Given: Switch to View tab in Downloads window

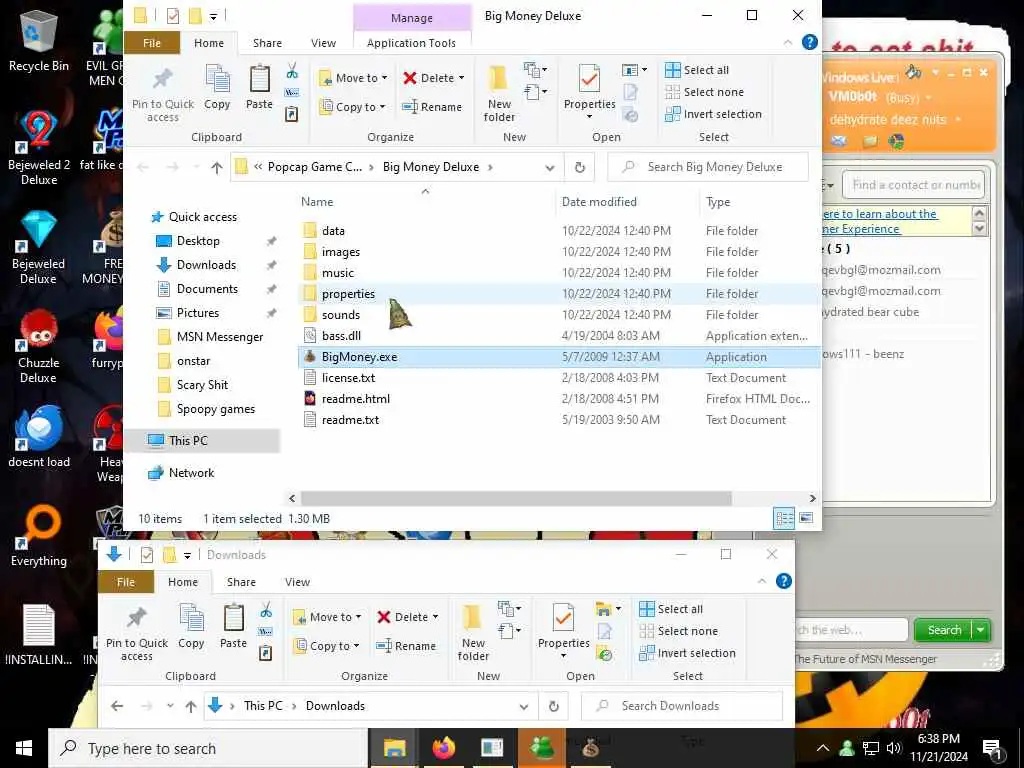Looking at the screenshot, I should [x=297, y=583].
